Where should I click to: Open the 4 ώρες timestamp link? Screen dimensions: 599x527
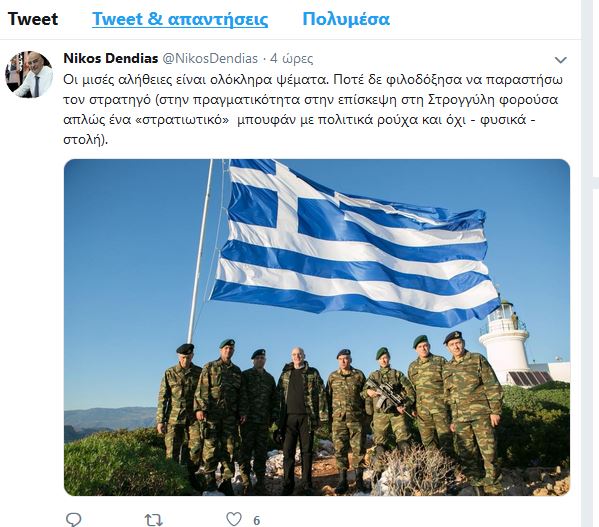pos(291,58)
